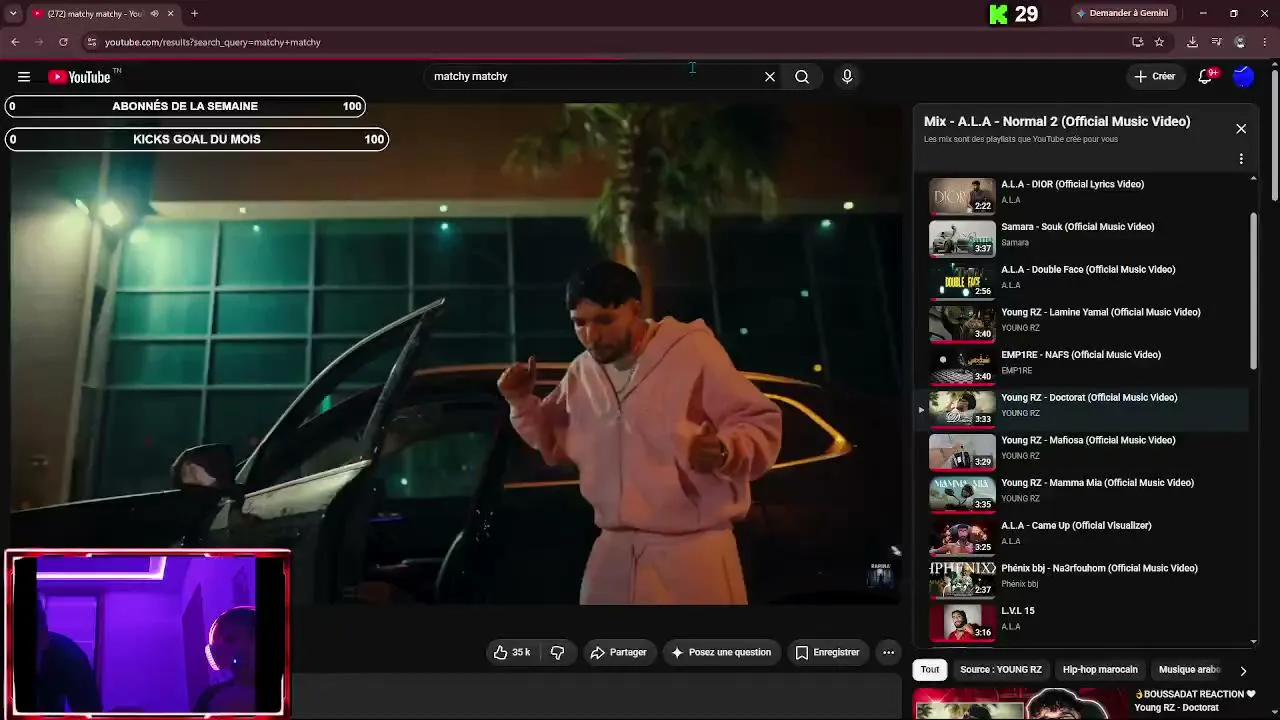This screenshot has width=1280, height=720.
Task: Click Posez une question button
Action: point(721,653)
